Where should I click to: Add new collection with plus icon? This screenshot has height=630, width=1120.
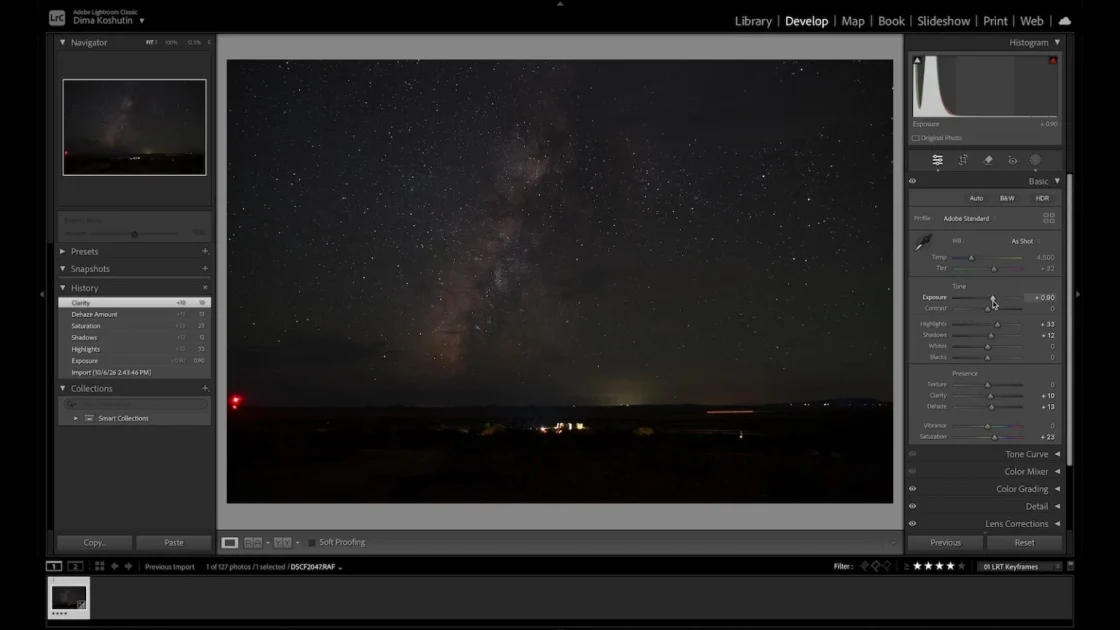click(205, 389)
